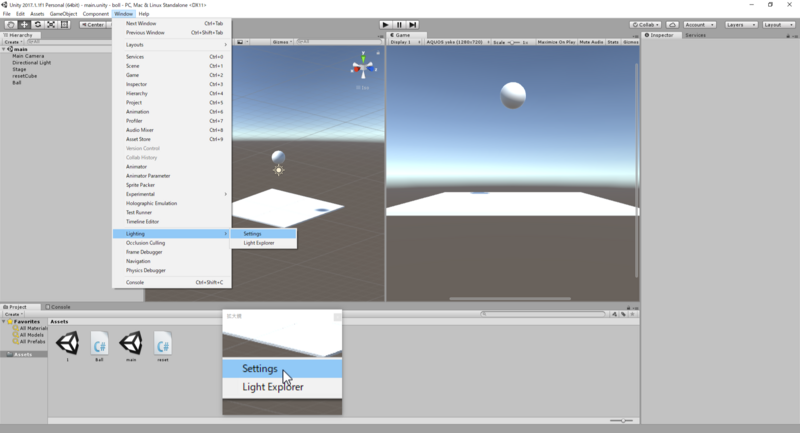Select the reset C# script asset
Image resolution: width=800 pixels, height=433 pixels.
click(163, 346)
